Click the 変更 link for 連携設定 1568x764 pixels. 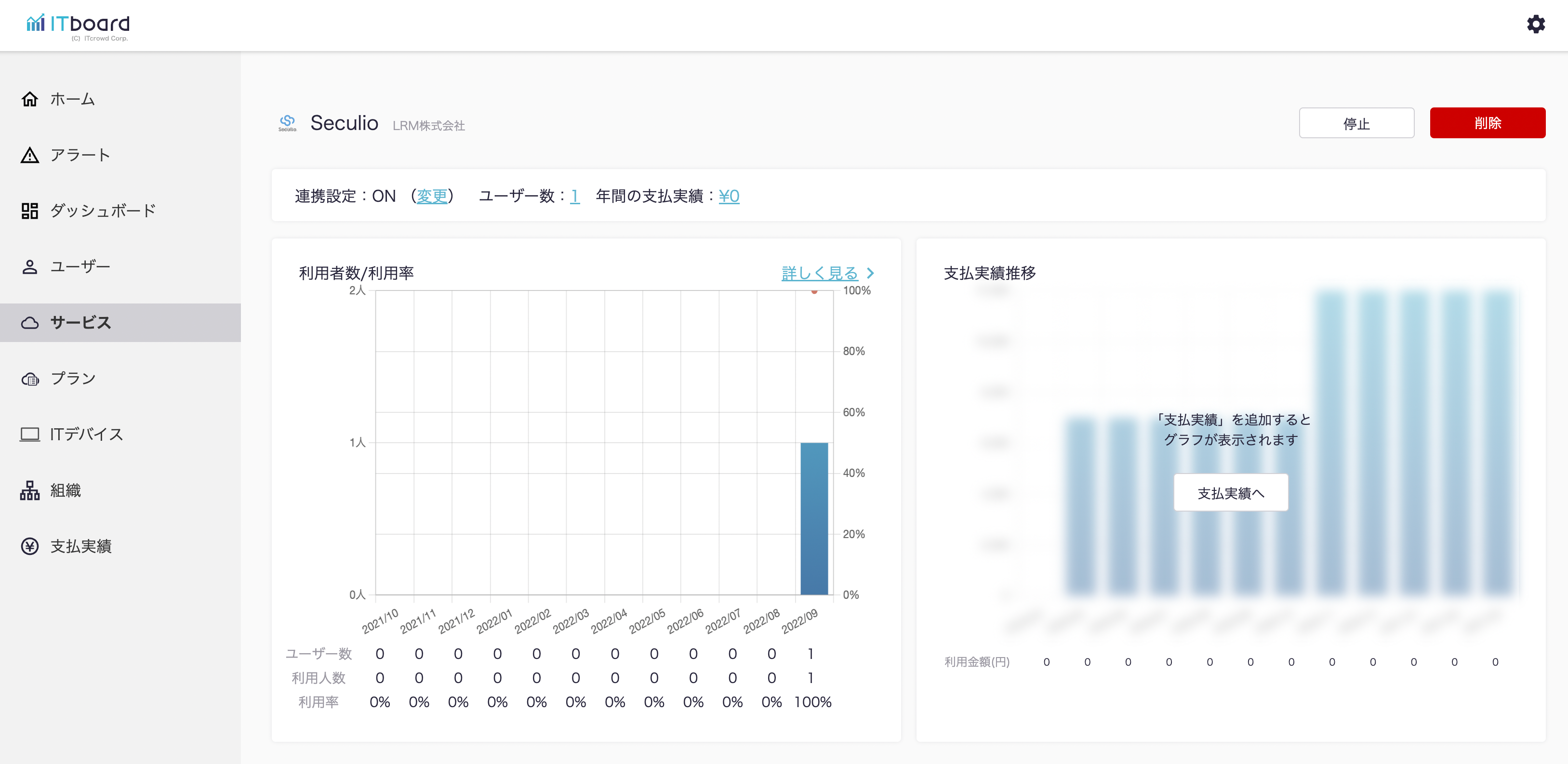coord(432,196)
